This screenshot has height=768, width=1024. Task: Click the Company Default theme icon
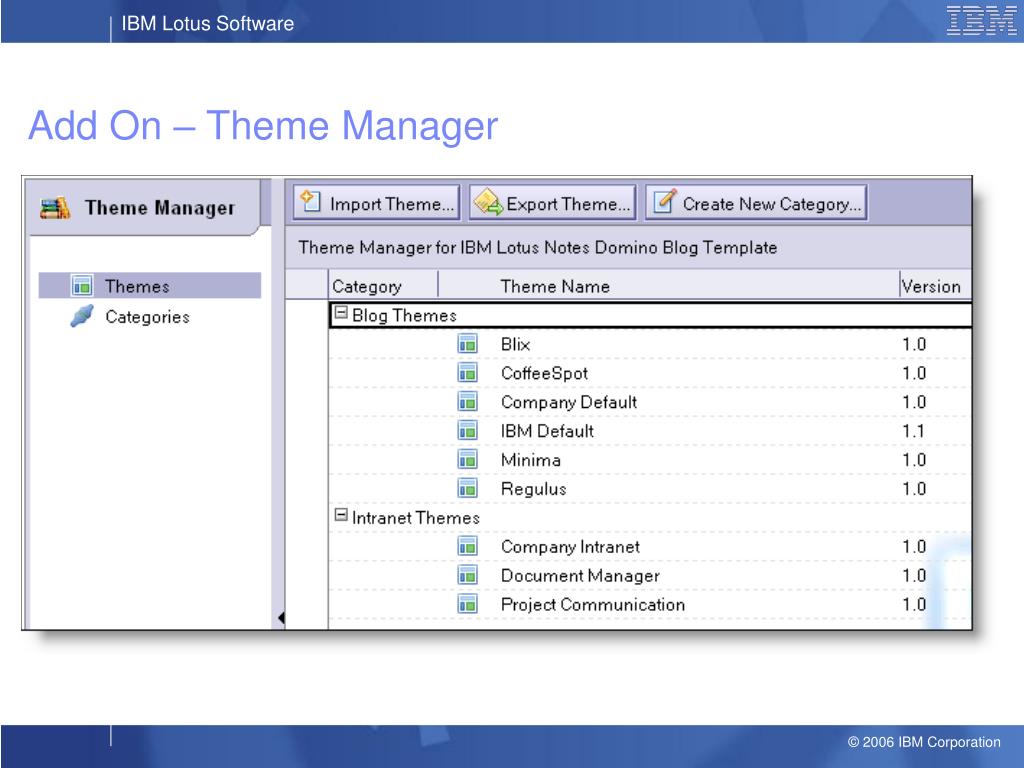[x=468, y=402]
